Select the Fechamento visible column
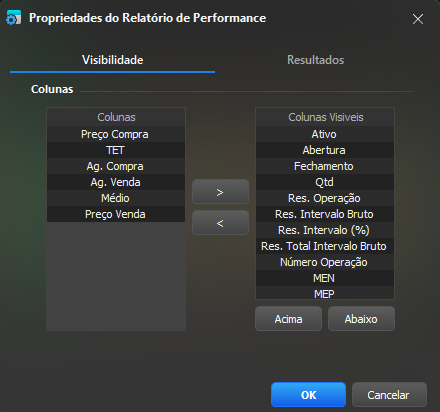440x412 pixels. 325,166
